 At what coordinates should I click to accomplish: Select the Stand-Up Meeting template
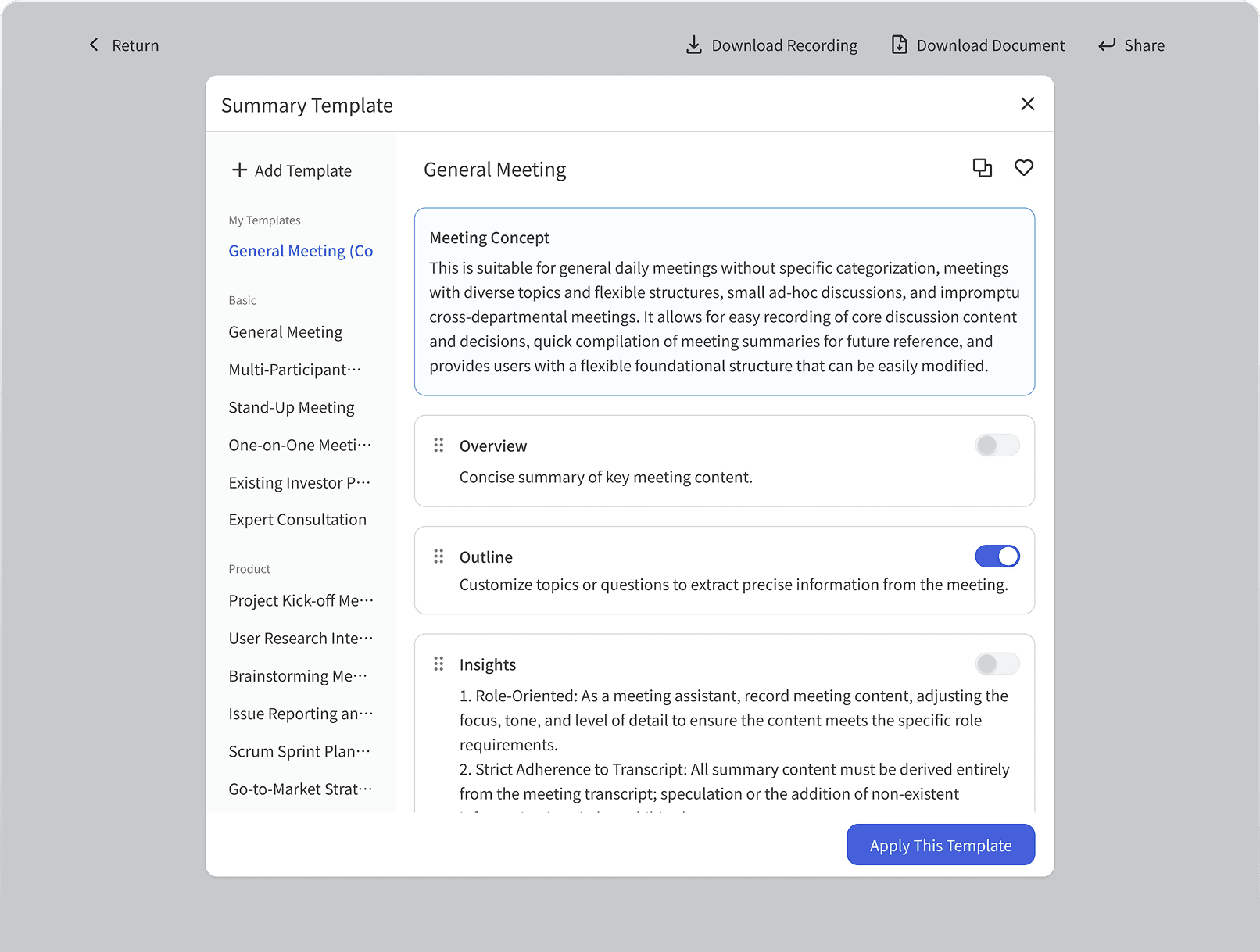(292, 407)
